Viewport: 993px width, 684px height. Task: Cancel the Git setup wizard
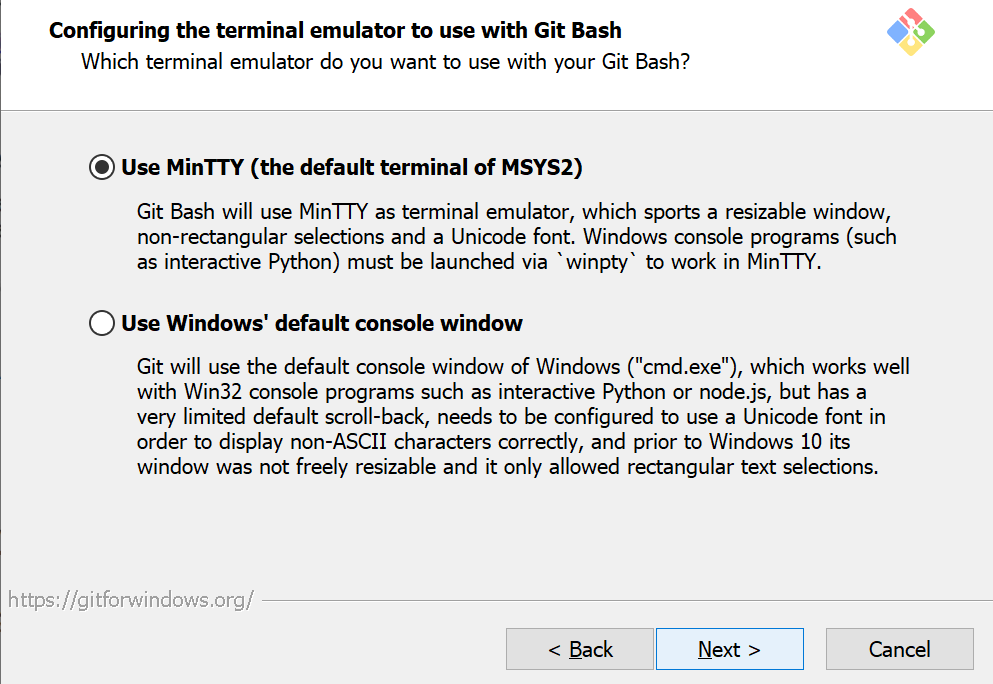pyautogui.click(x=899, y=649)
